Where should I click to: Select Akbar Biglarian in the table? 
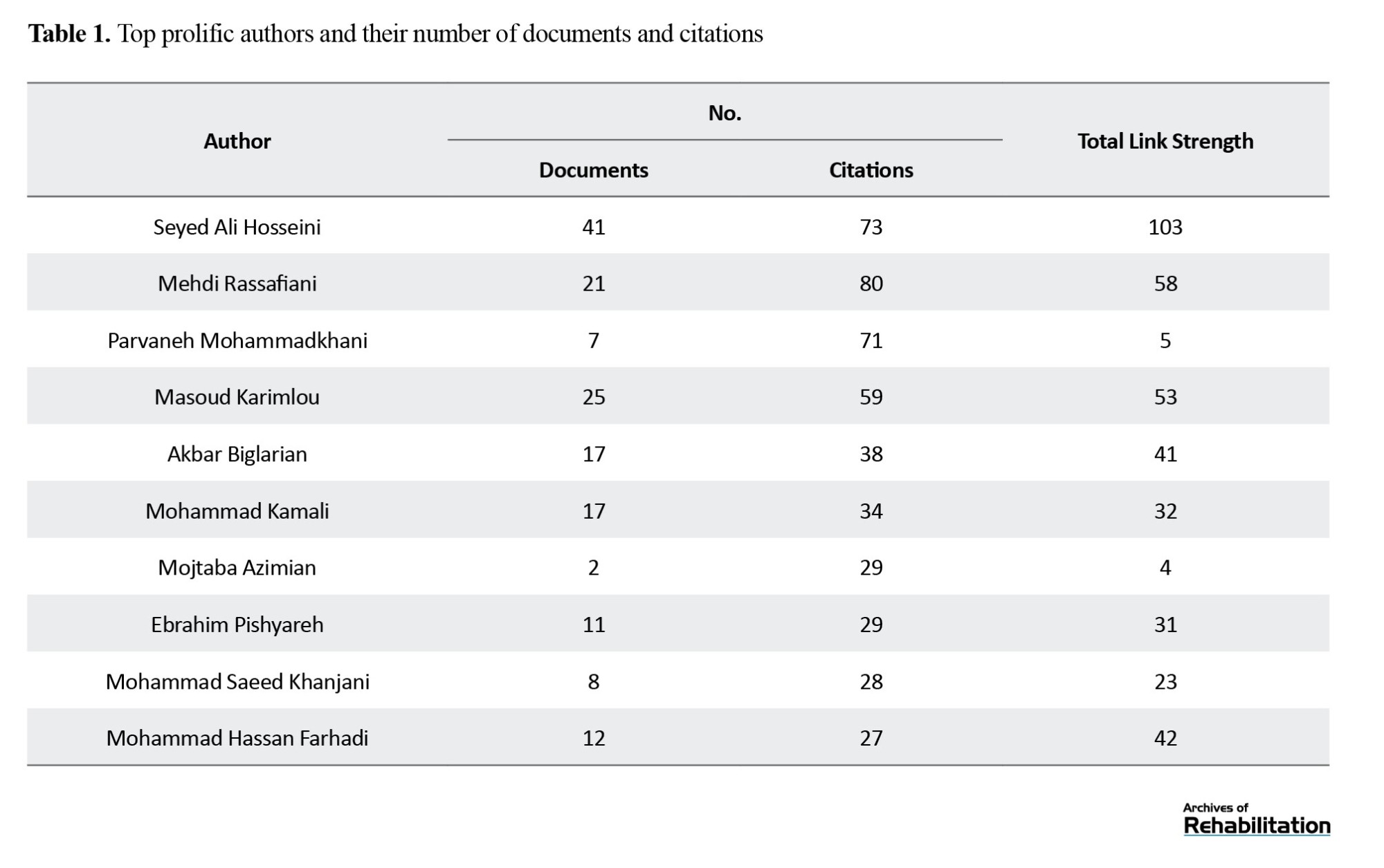pyautogui.click(x=237, y=454)
